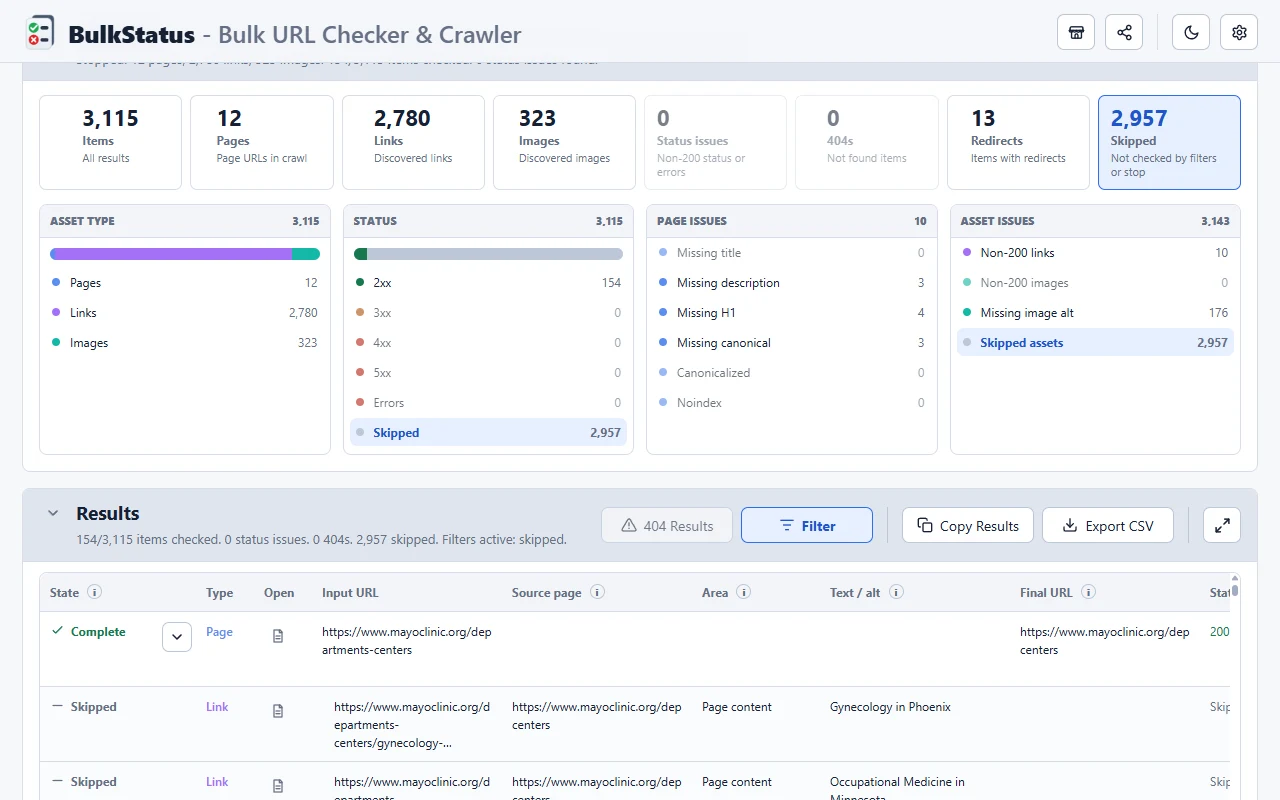1280x800 pixels.
Task: Click the share icon in header
Action: click(x=1124, y=32)
